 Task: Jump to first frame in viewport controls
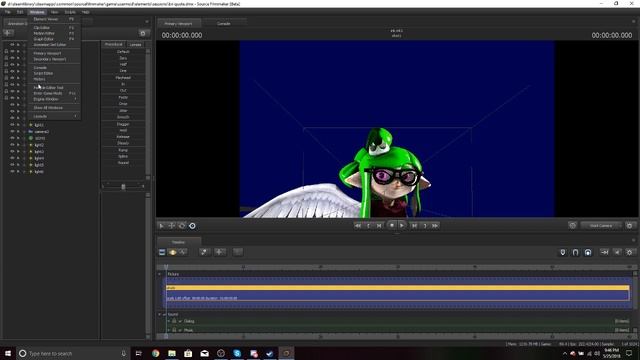point(358,225)
